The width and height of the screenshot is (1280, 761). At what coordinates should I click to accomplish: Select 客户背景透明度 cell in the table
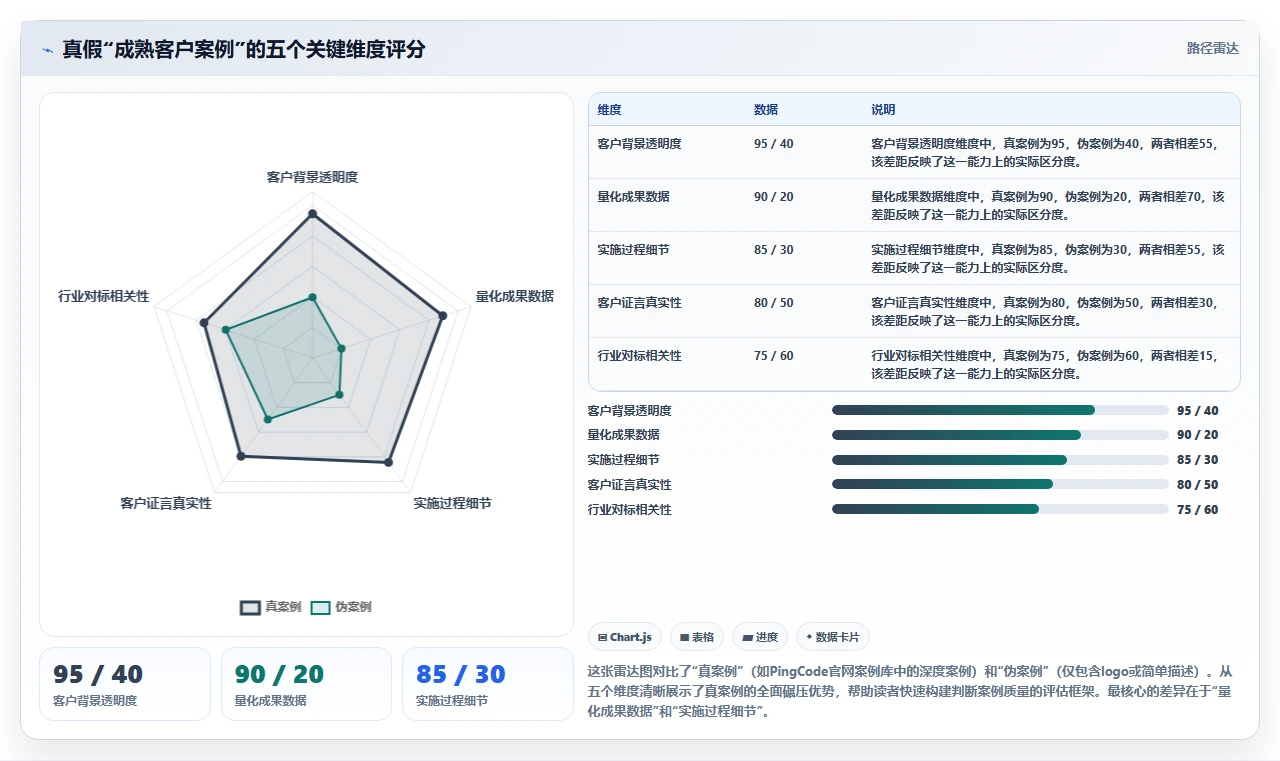pos(640,144)
